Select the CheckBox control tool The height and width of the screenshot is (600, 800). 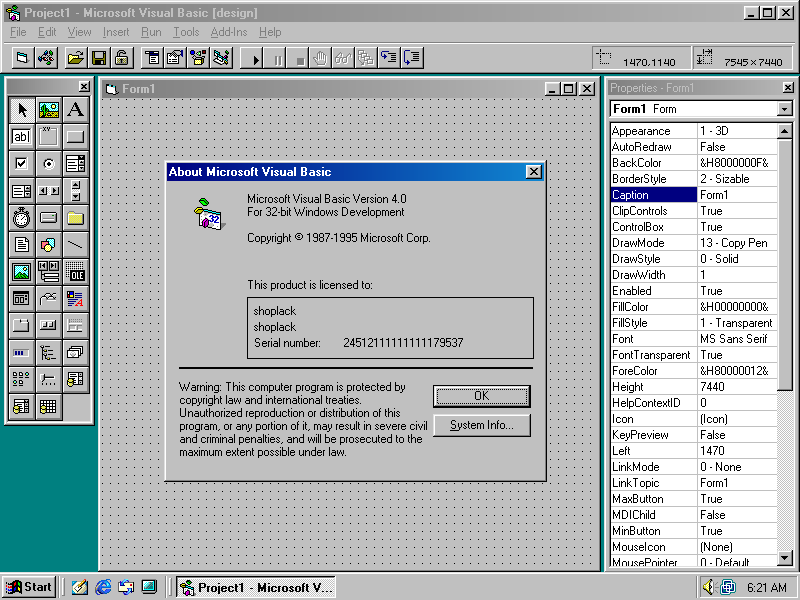[x=21, y=164]
